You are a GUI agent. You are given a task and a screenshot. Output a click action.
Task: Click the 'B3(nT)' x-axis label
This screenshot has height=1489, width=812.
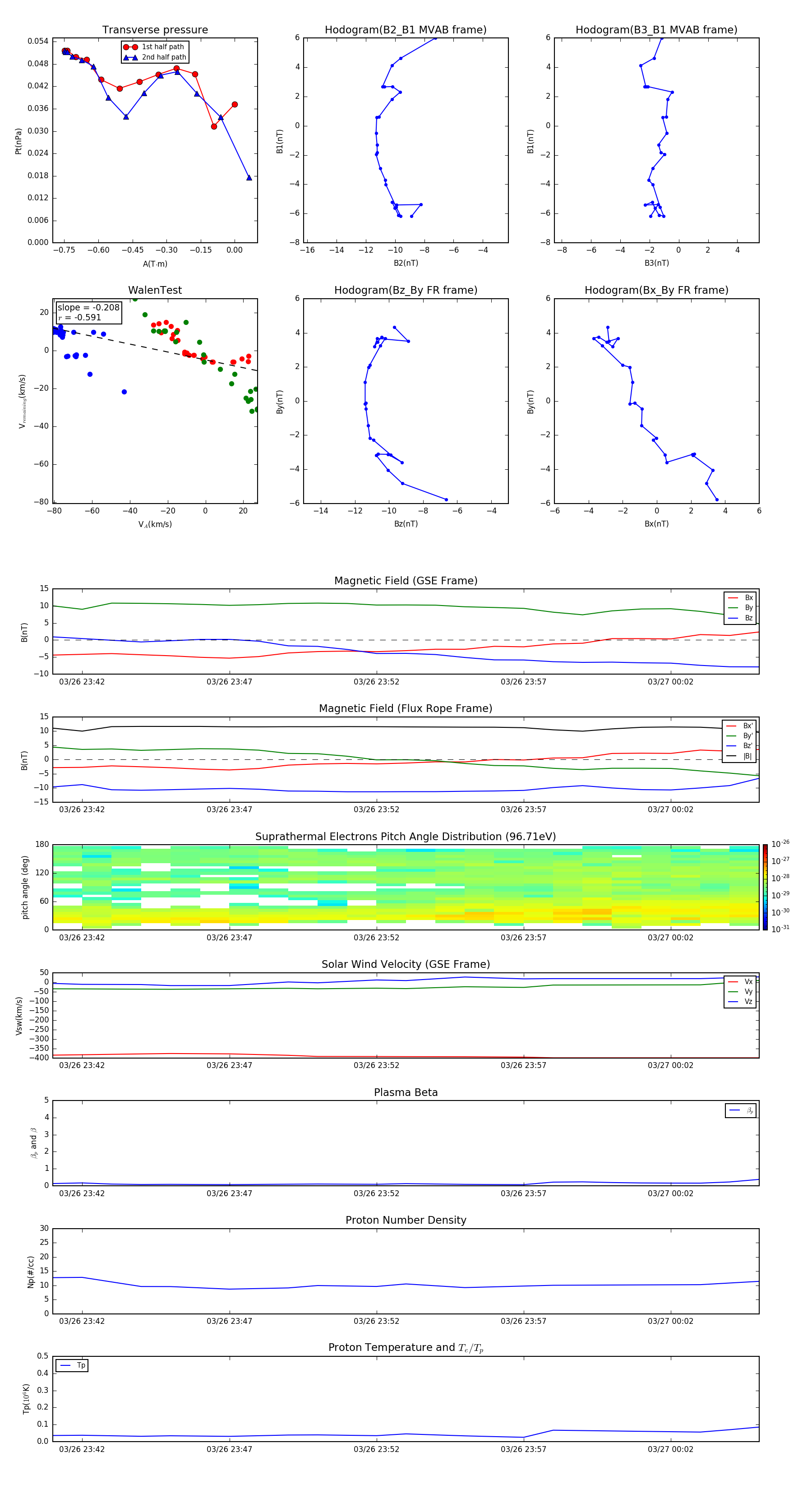click(x=656, y=263)
